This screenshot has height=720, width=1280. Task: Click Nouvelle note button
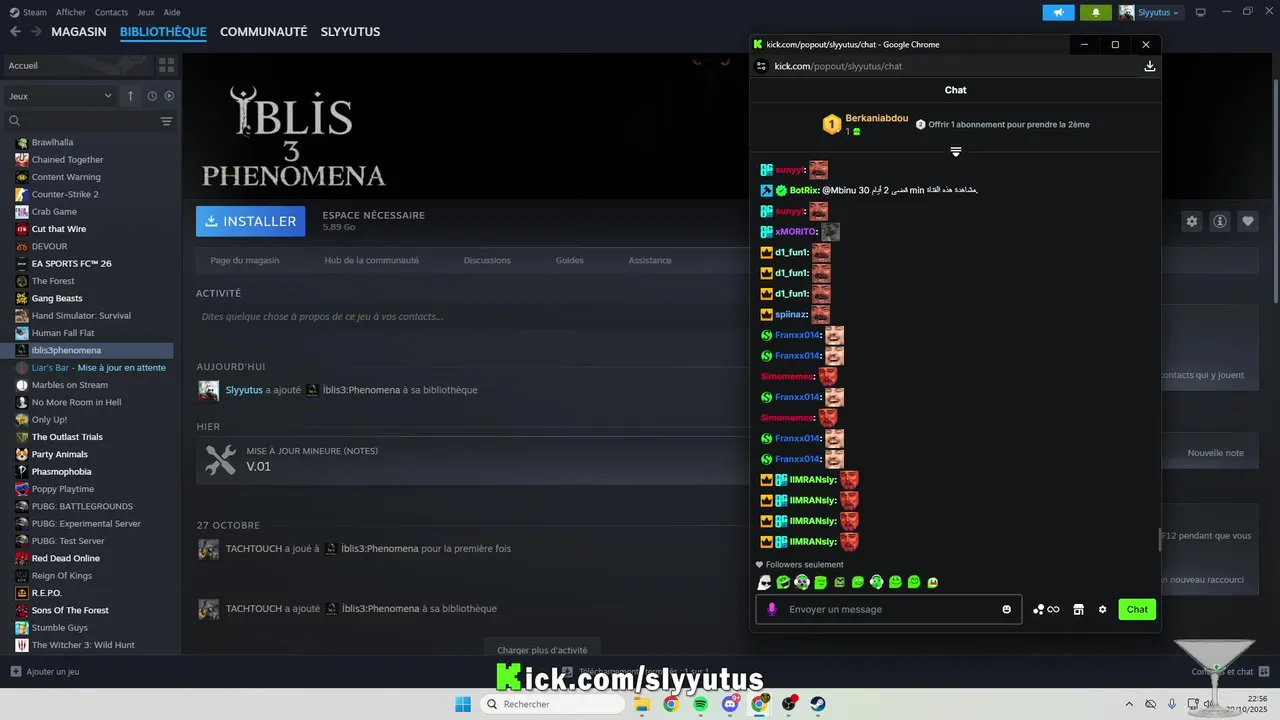click(x=1215, y=453)
